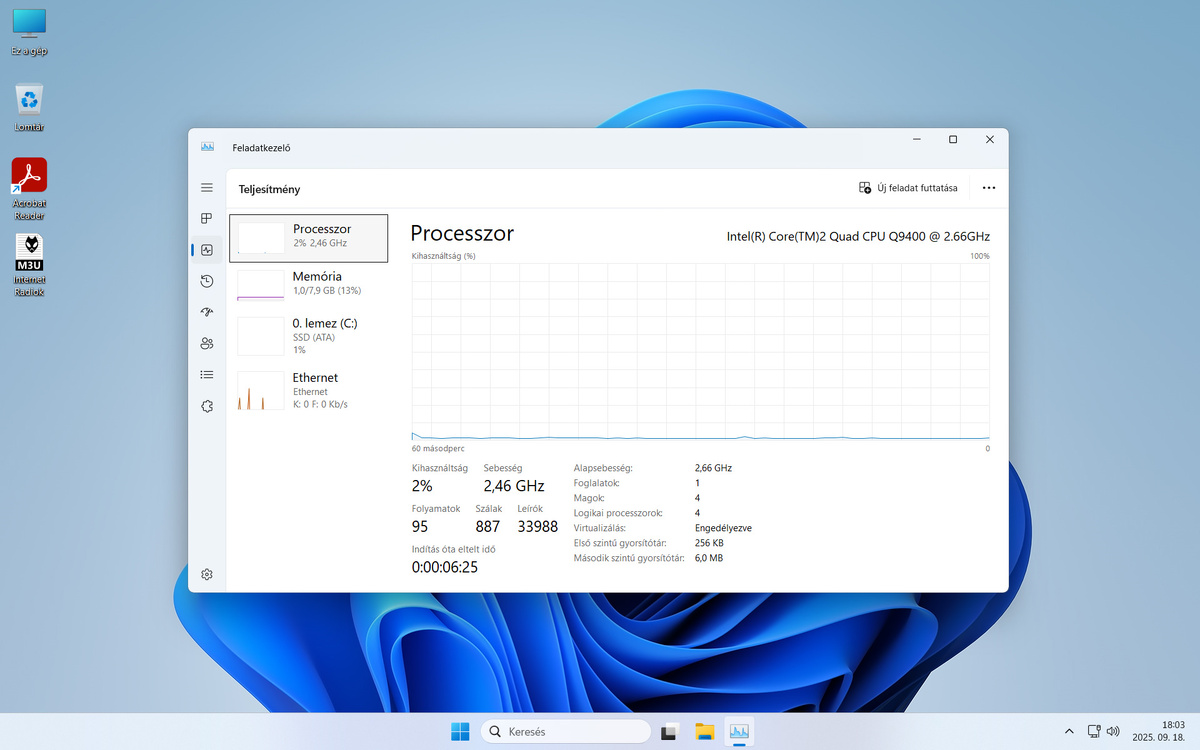The width and height of the screenshot is (1200, 750).
Task: Click the uptime 0:00:06:25 value
Action: click(x=445, y=567)
